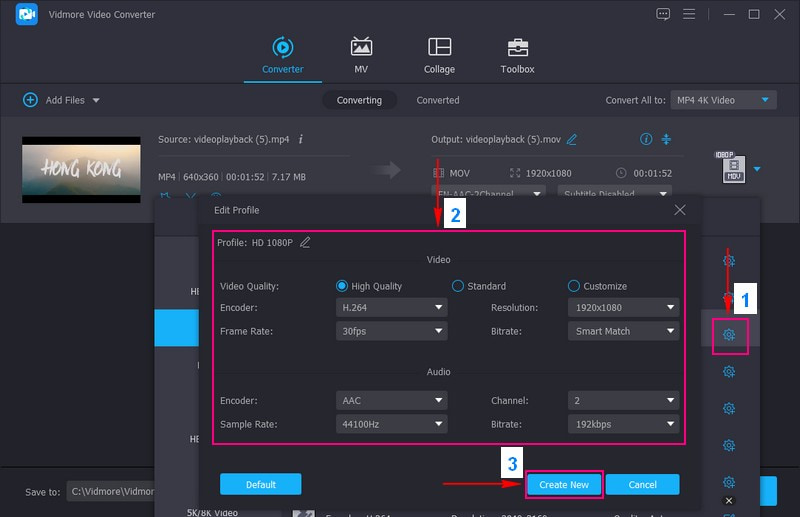Reset settings with Default button

(260, 484)
